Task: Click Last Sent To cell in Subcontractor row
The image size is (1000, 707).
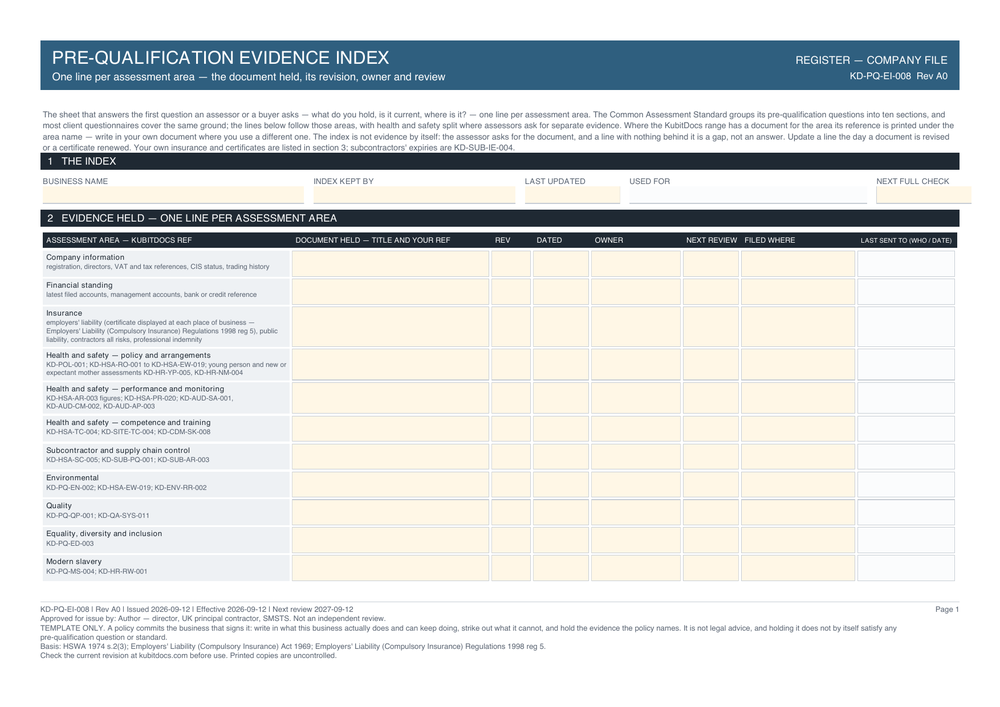Action: click(906, 456)
